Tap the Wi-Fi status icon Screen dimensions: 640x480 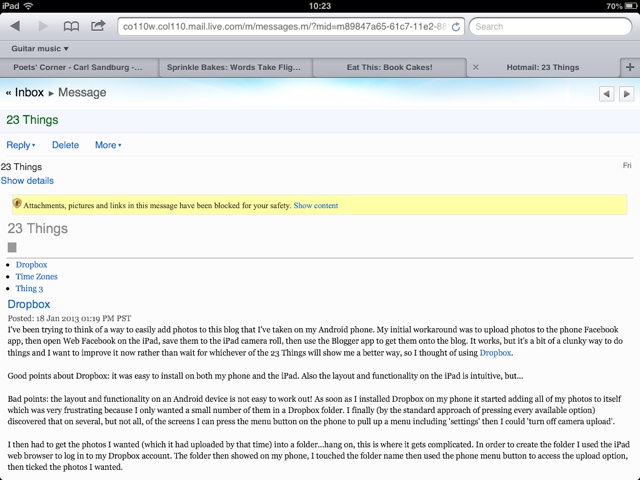tap(28, 6)
